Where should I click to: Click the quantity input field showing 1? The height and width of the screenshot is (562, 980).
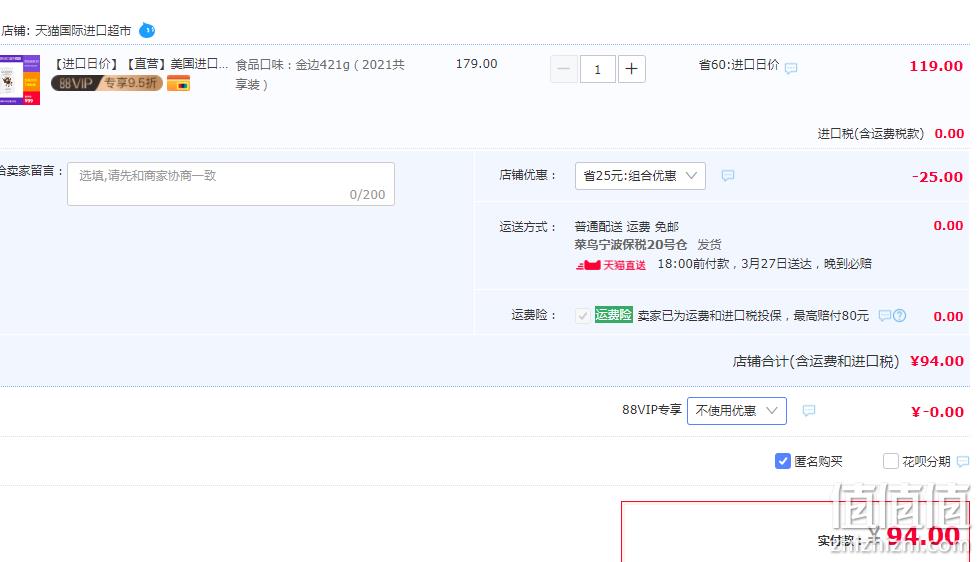pos(598,69)
